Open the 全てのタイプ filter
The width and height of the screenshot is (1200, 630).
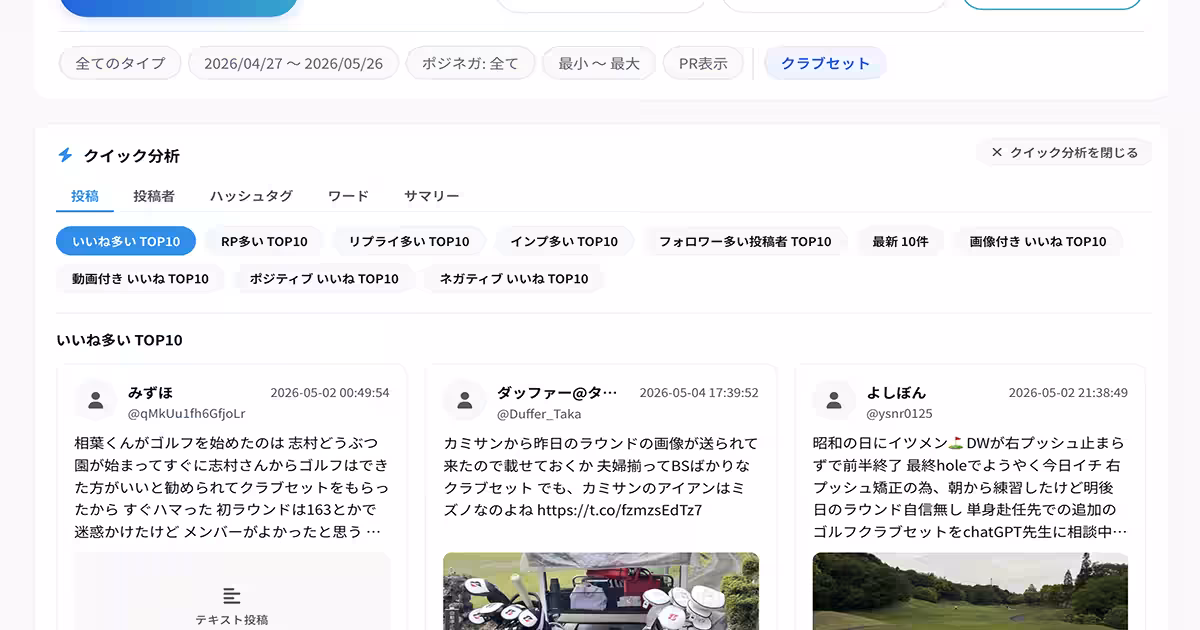coord(120,63)
